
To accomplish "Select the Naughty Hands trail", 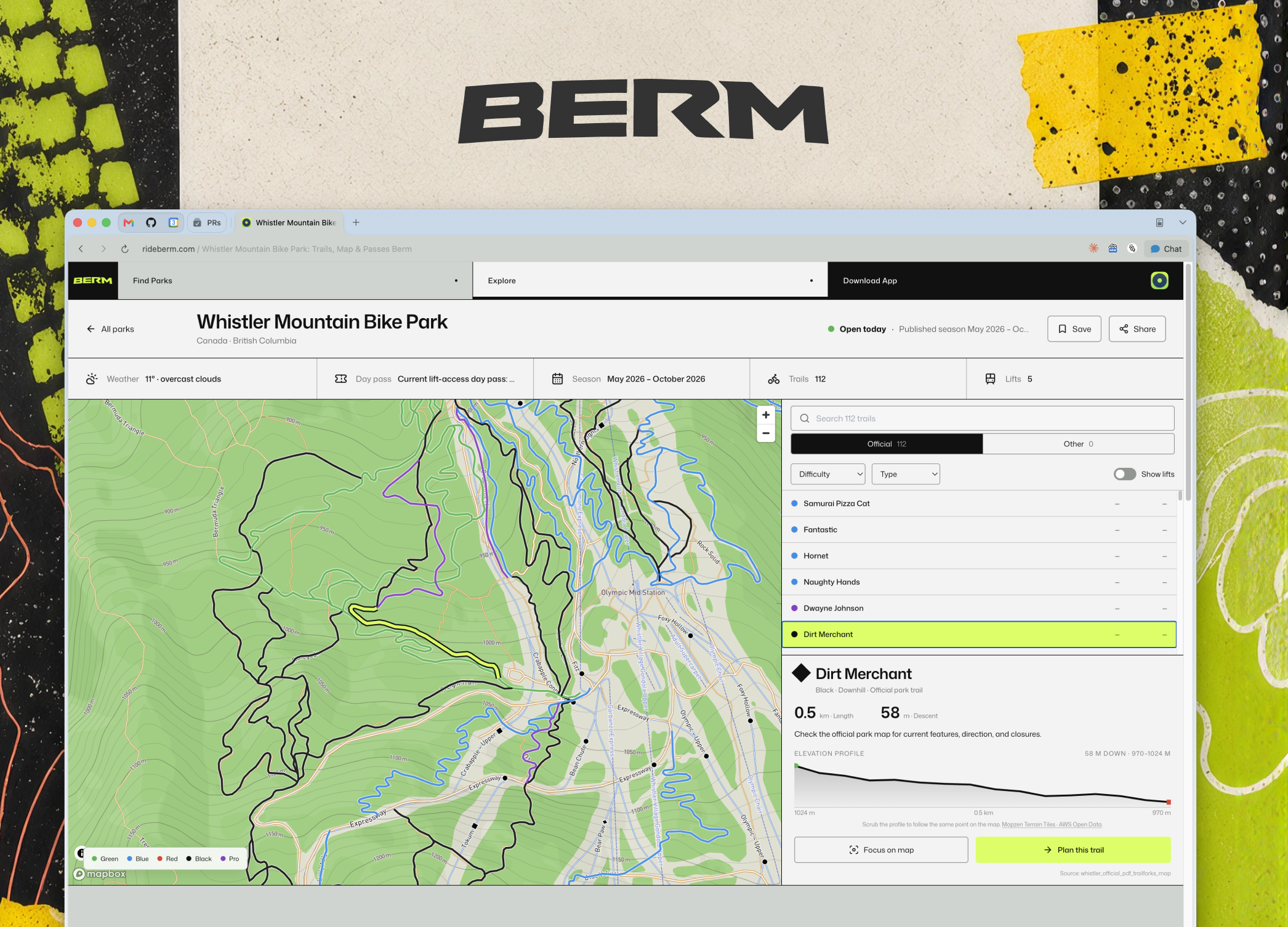I will coord(979,582).
